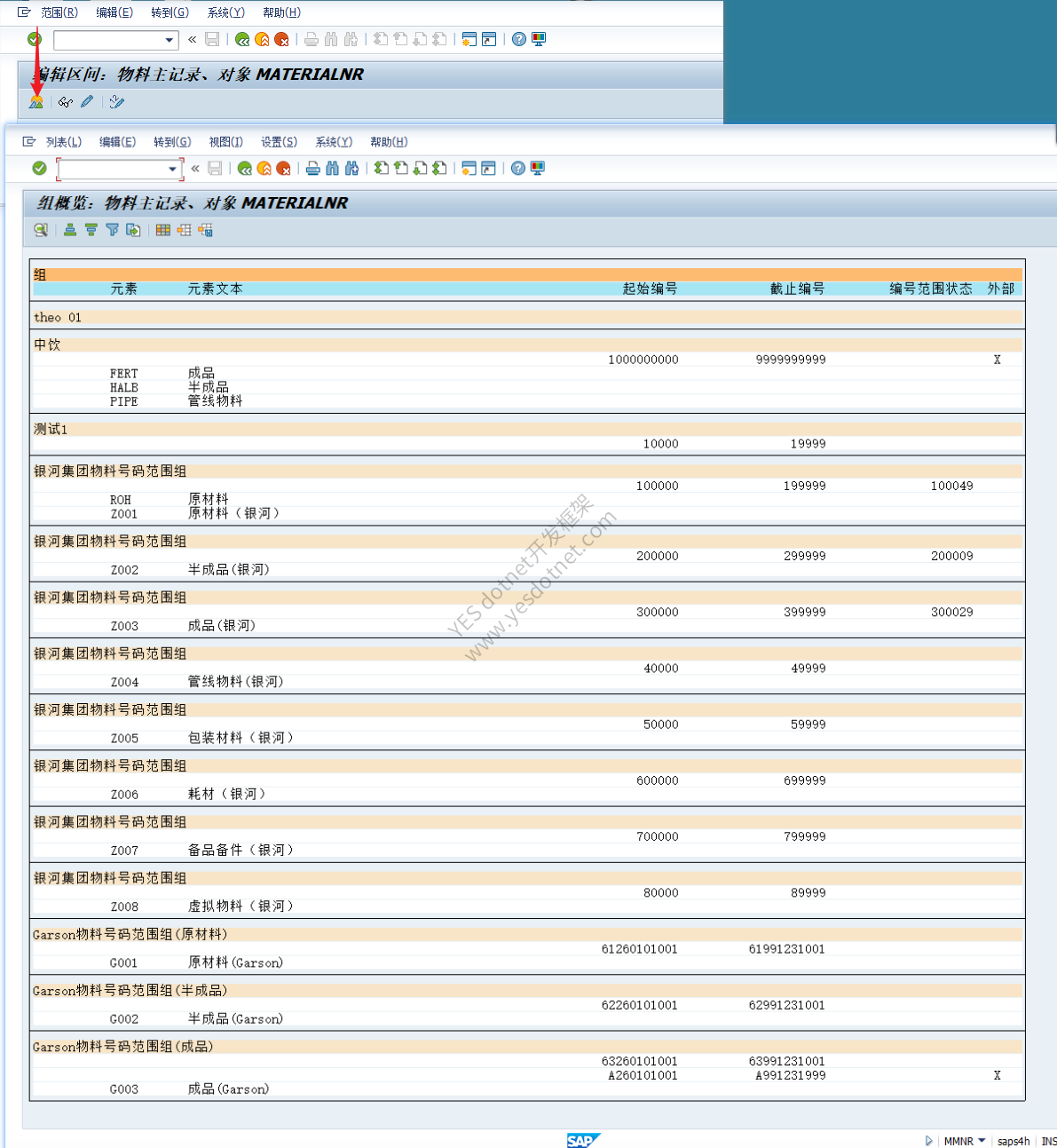1057x1148 pixels.
Task: Open 设置(S) menu
Action: [x=279, y=142]
